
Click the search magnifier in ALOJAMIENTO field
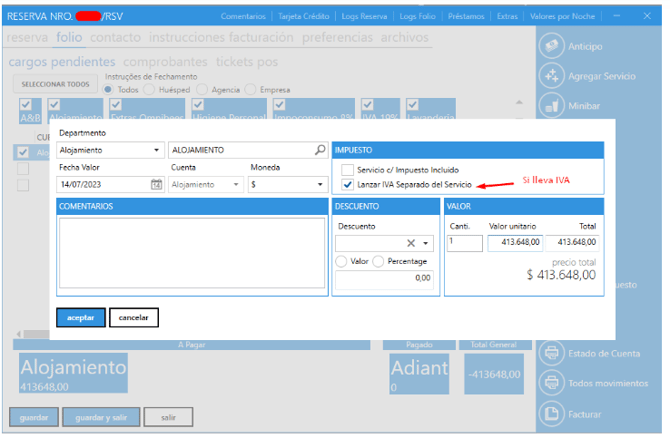(320, 150)
